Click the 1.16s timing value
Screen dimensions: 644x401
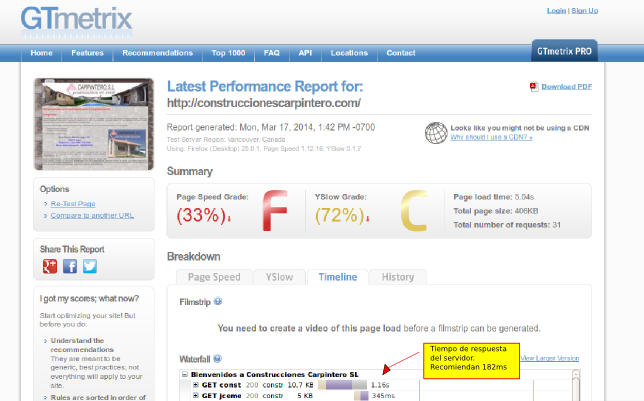(380, 385)
